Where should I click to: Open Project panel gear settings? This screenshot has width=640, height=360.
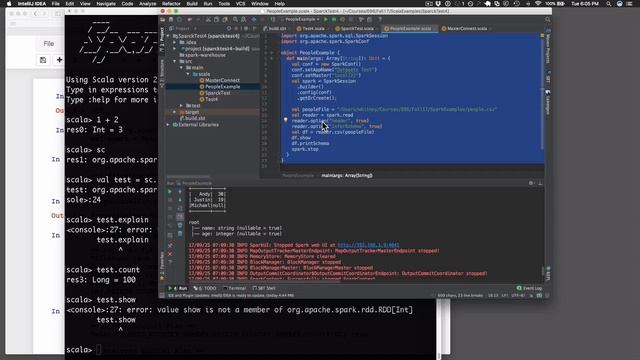coord(246,29)
